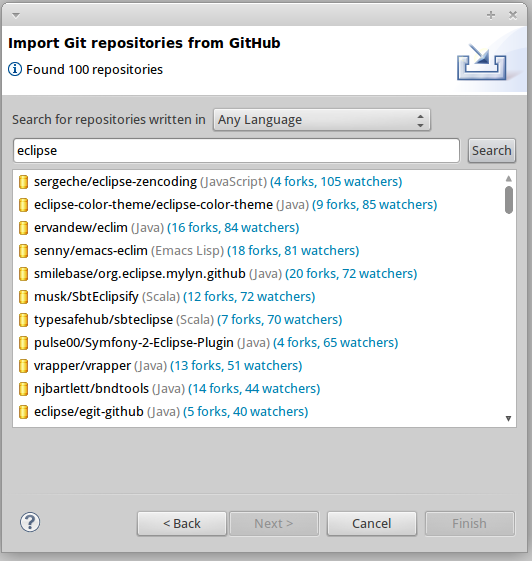Click '(5 forks, 40 watchers)' text
The image size is (532, 561).
pos(246,412)
